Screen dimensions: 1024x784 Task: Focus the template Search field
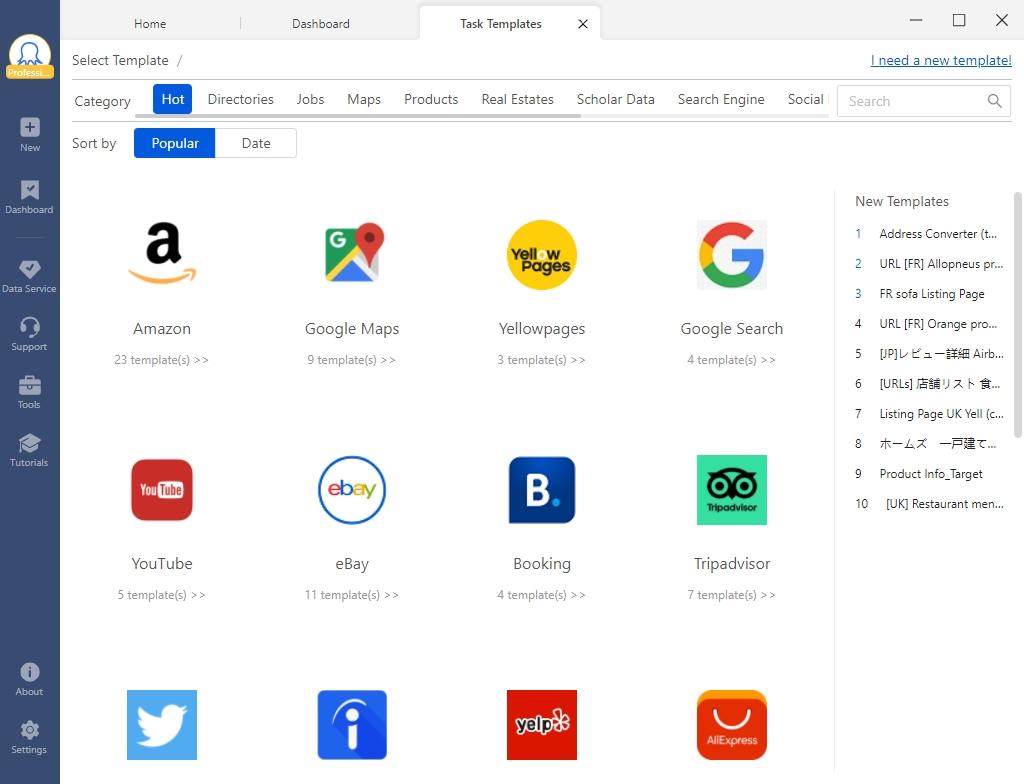coord(923,101)
